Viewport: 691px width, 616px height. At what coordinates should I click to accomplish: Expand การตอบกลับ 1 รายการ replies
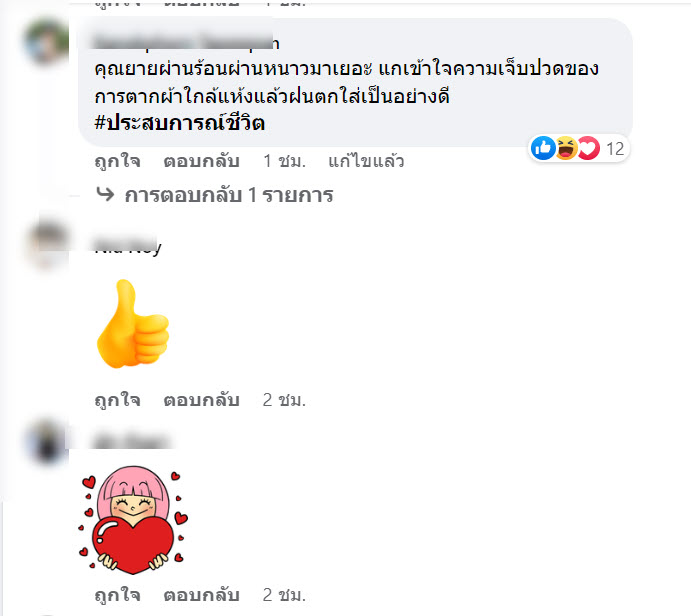click(x=229, y=195)
